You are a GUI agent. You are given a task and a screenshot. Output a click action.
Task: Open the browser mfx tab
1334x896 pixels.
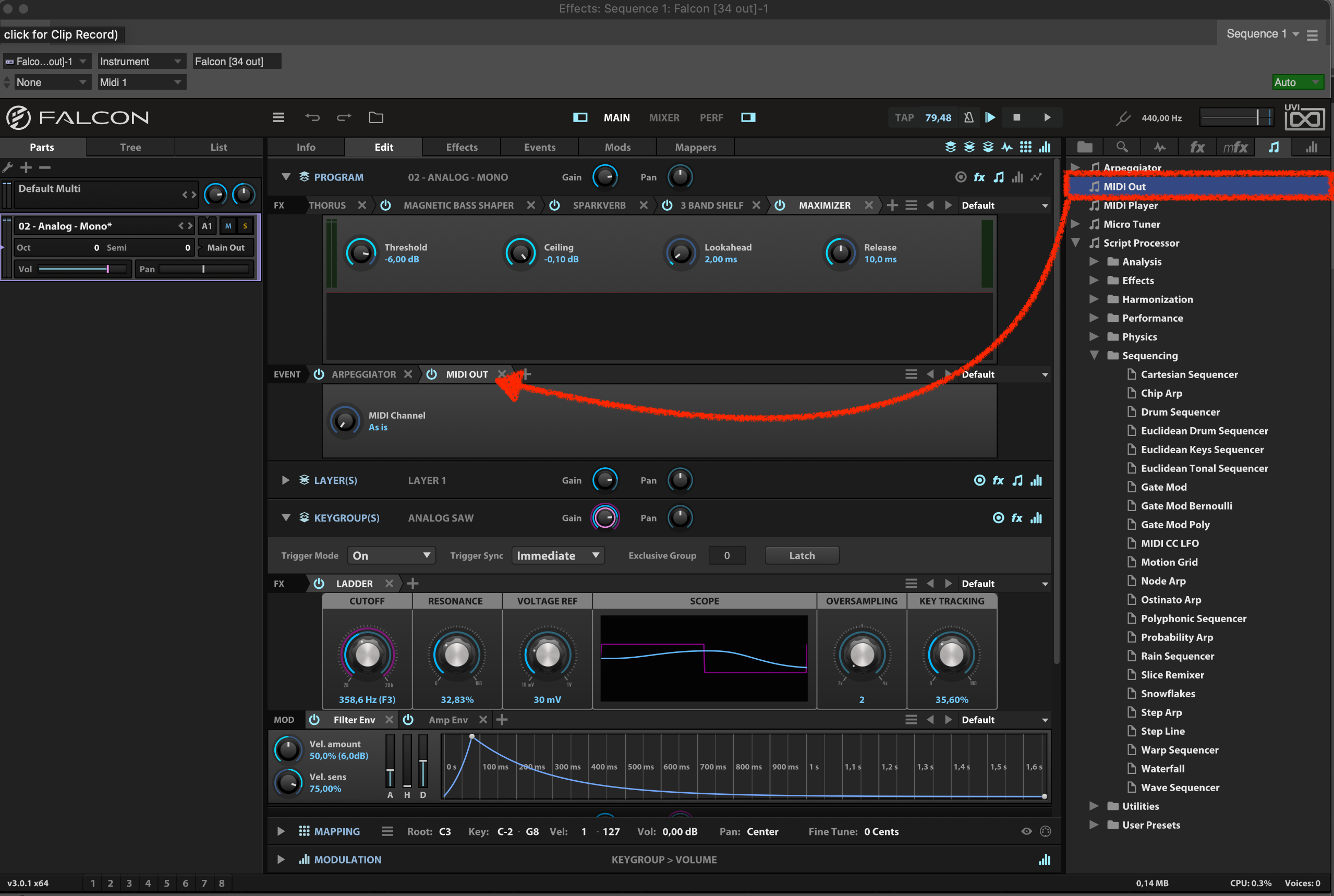(1235, 148)
